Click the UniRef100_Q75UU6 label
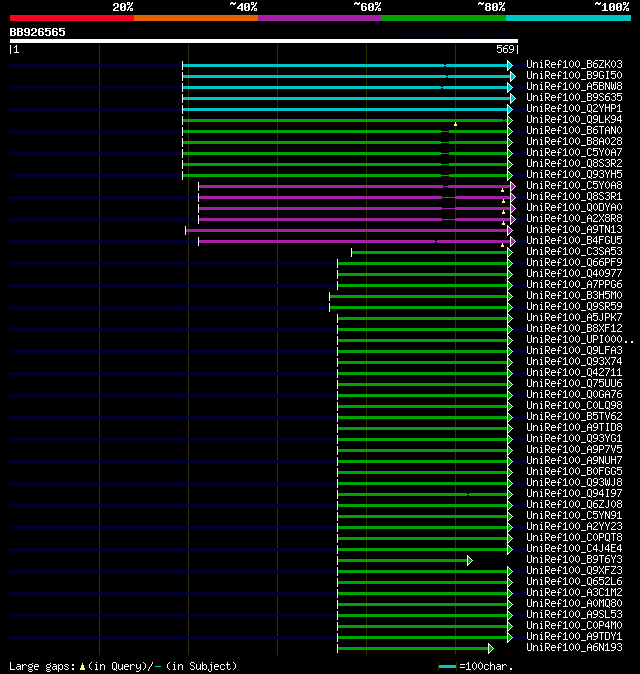 (x=574, y=383)
